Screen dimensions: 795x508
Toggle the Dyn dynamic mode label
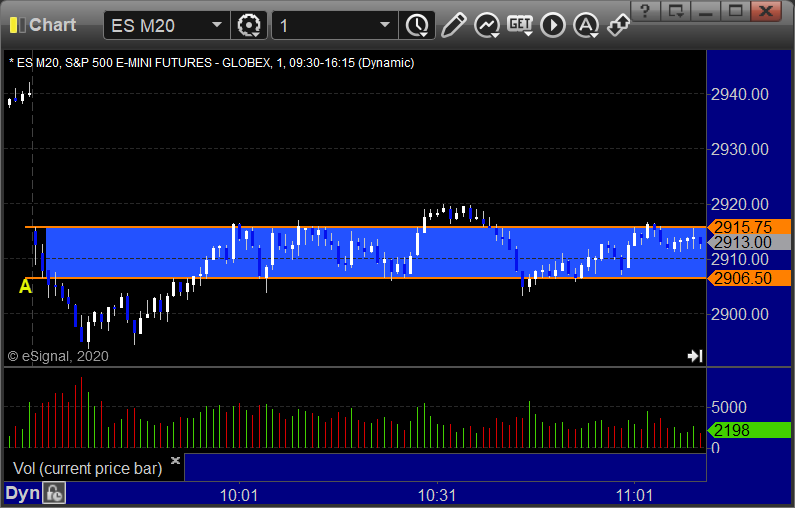(22, 493)
